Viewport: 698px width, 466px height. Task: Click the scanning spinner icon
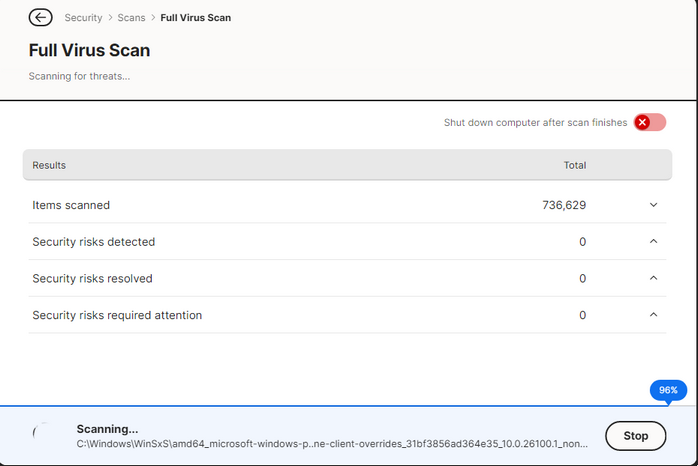coord(40,435)
